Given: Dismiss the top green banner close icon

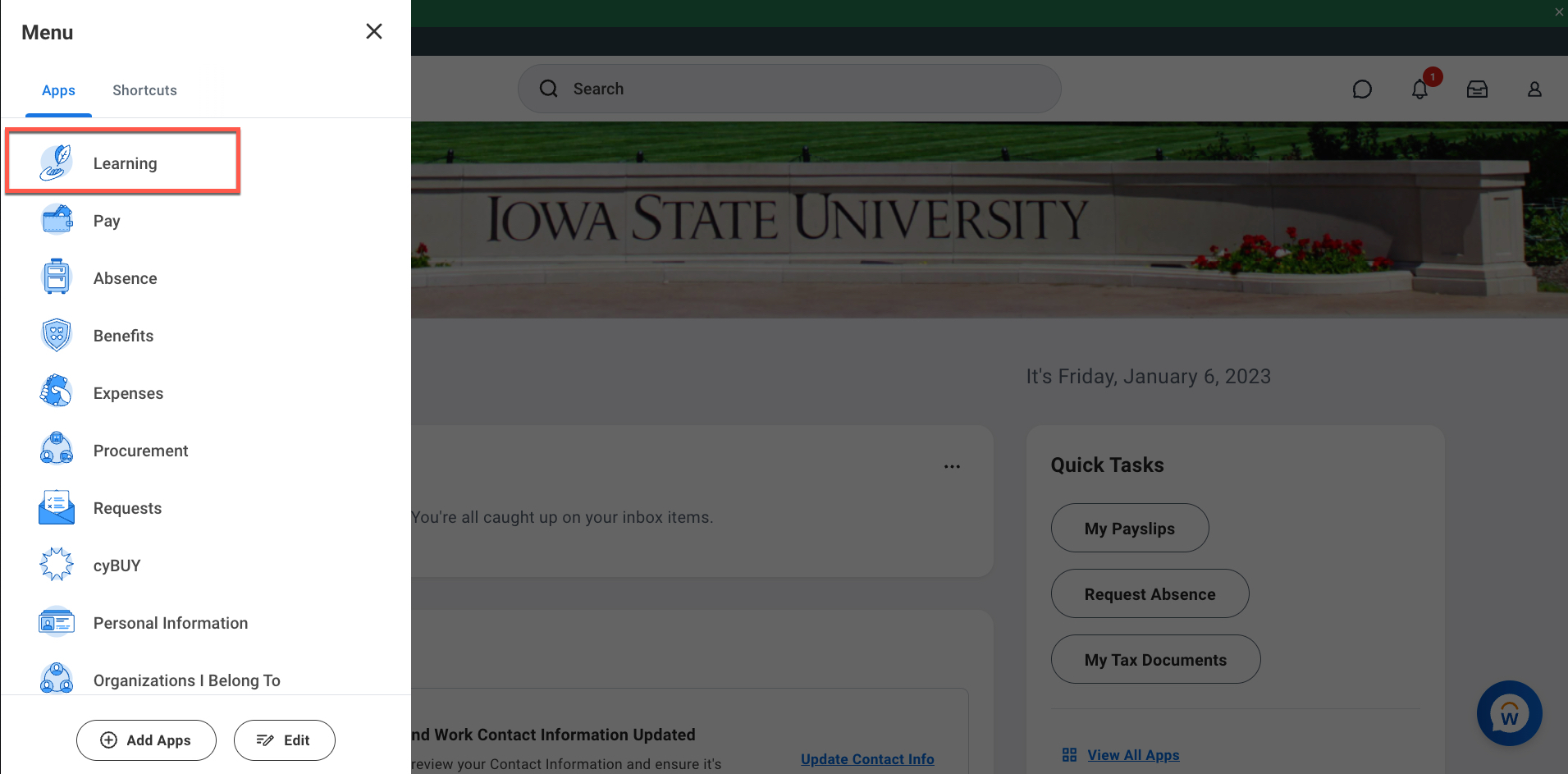Looking at the screenshot, I should pos(1559,11).
